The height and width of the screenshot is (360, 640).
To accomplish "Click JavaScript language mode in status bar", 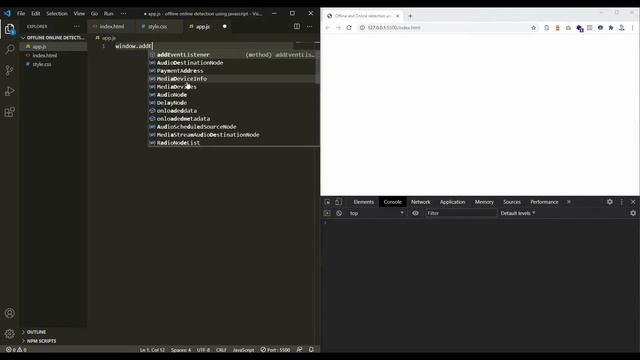I will pos(243,350).
